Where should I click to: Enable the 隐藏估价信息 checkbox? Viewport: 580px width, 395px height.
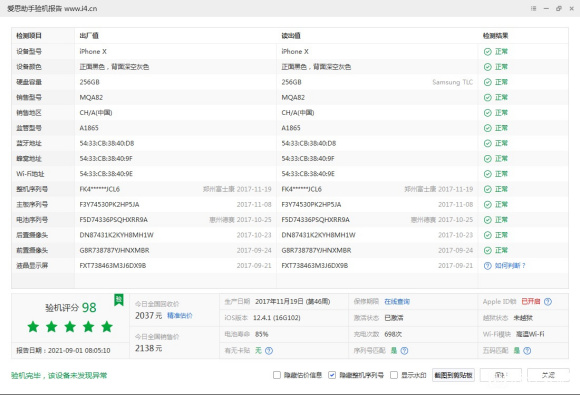point(277,375)
